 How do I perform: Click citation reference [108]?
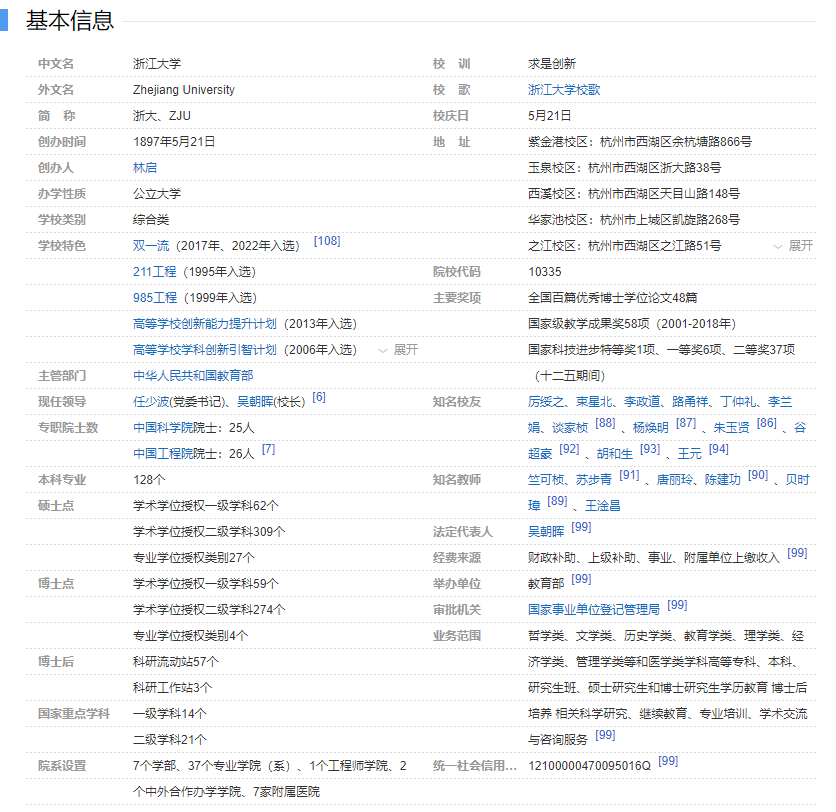pyautogui.click(x=327, y=241)
